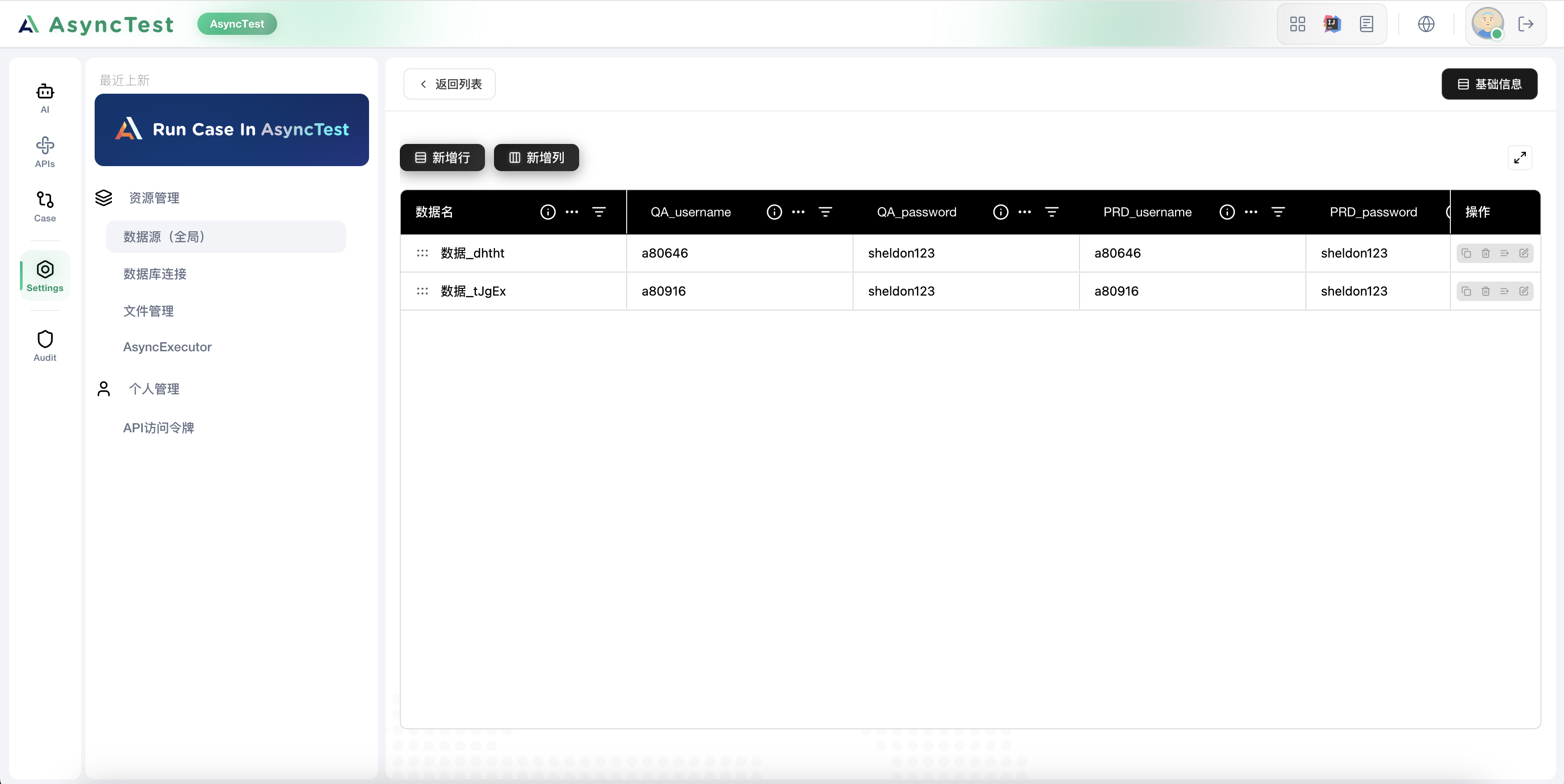Show info for QA_username column
This screenshot has height=784, width=1564.
point(774,212)
